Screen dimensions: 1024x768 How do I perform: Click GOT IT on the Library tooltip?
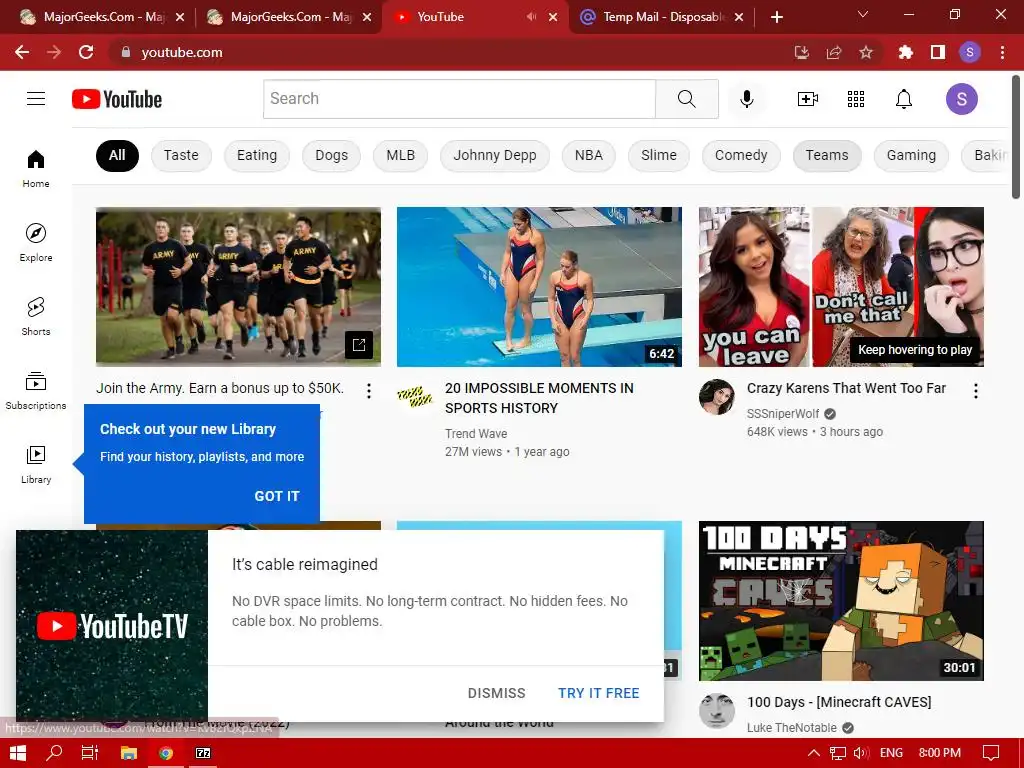(x=277, y=496)
